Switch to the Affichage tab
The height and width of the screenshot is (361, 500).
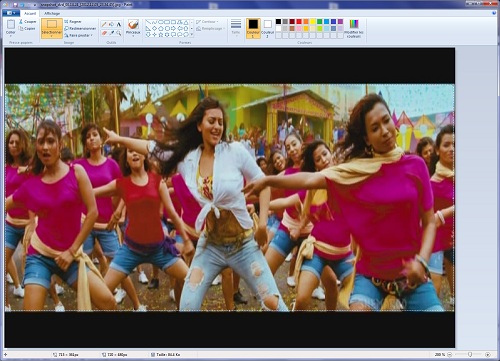pos(52,13)
